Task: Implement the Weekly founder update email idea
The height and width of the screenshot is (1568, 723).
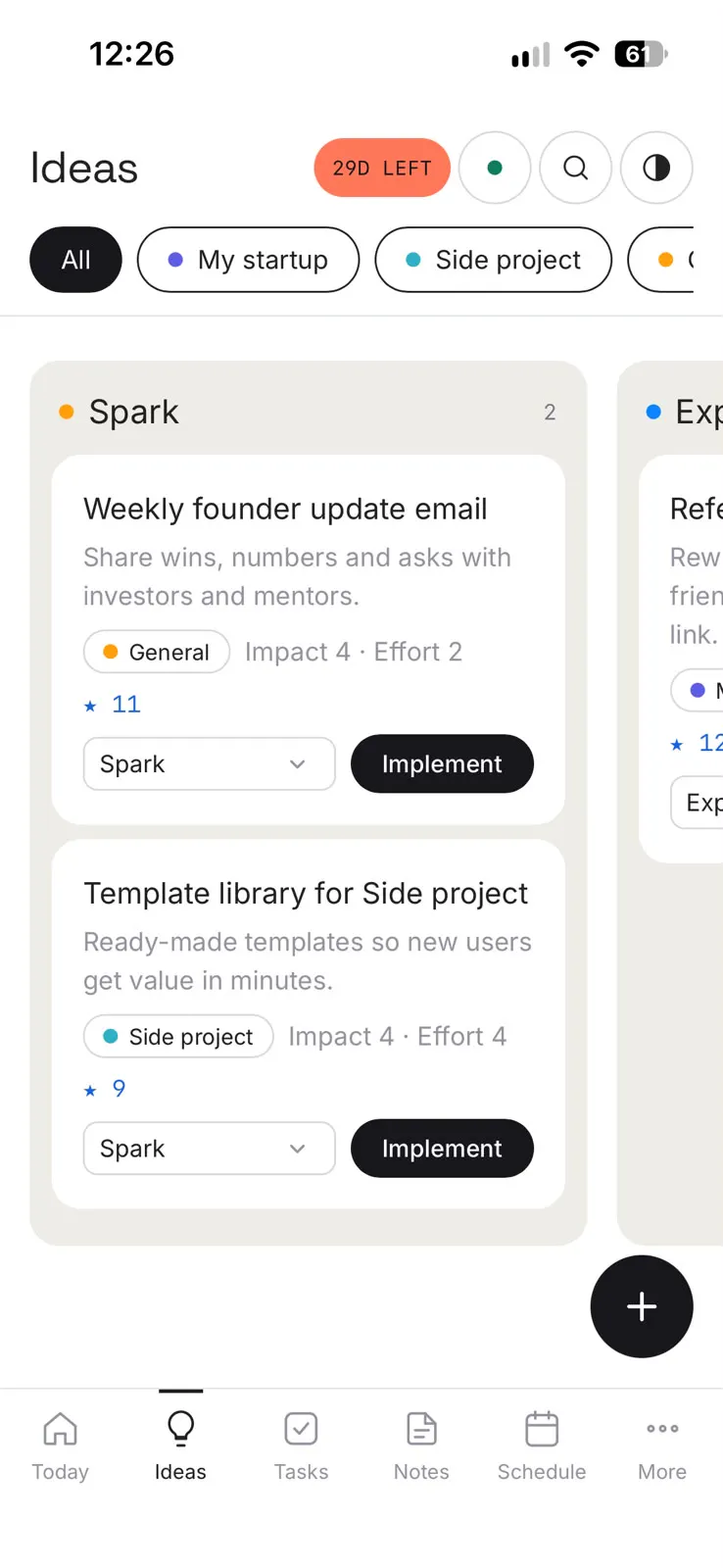Action: click(442, 763)
